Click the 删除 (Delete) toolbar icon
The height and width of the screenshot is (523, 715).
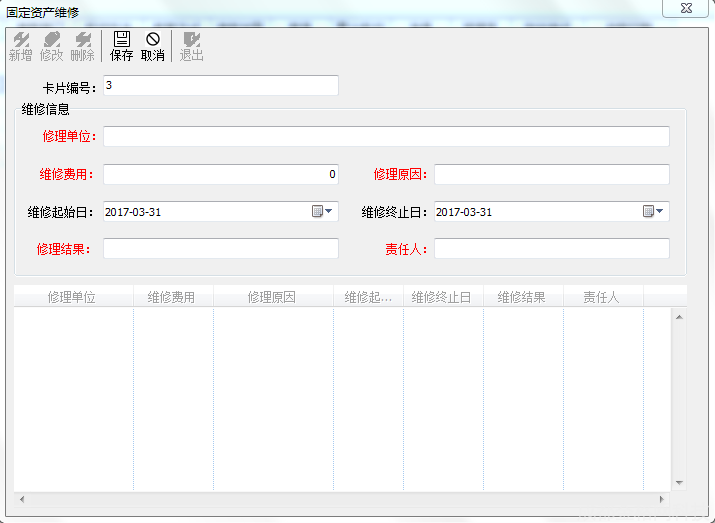point(83,46)
